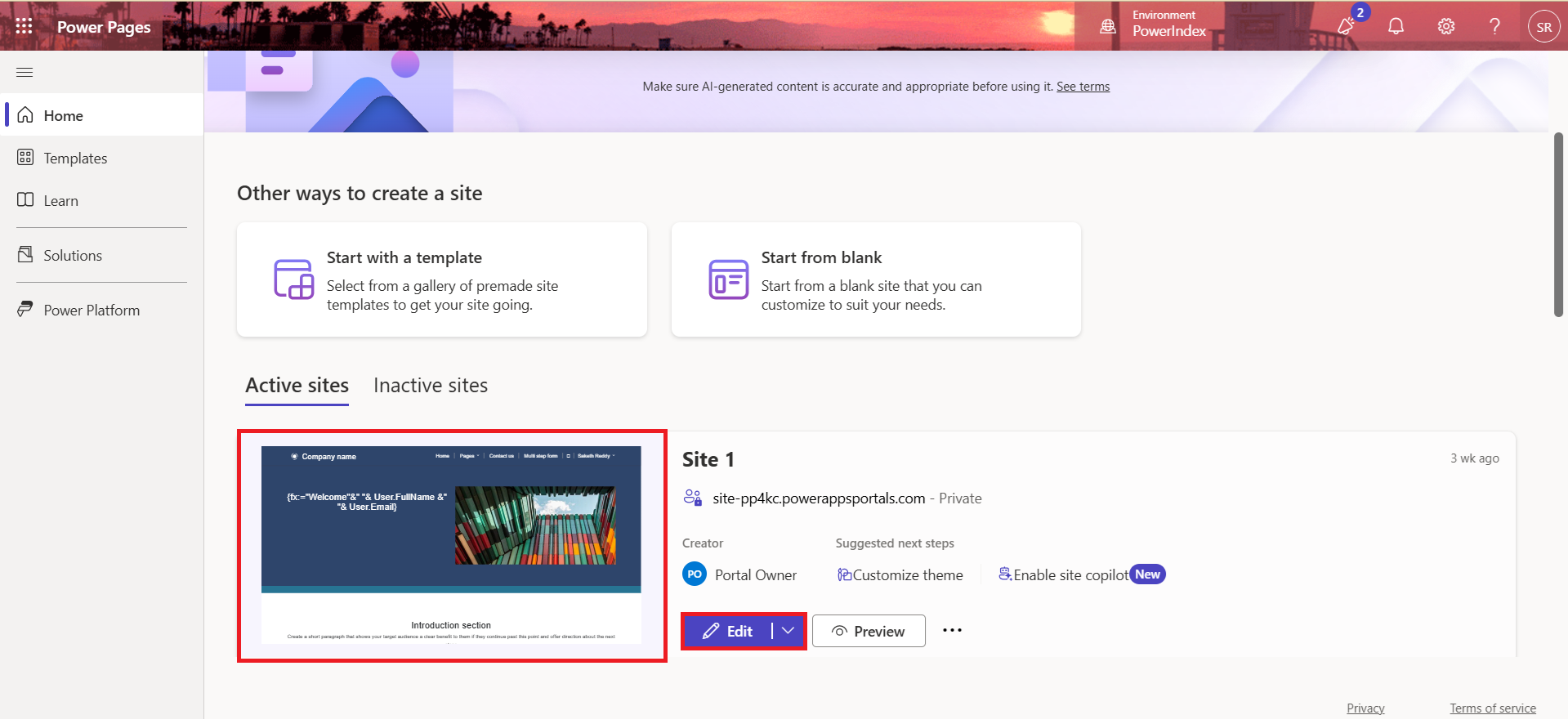Screen dimensions: 1568x724
Task: Go to Templates in the sidebar
Action: click(75, 159)
